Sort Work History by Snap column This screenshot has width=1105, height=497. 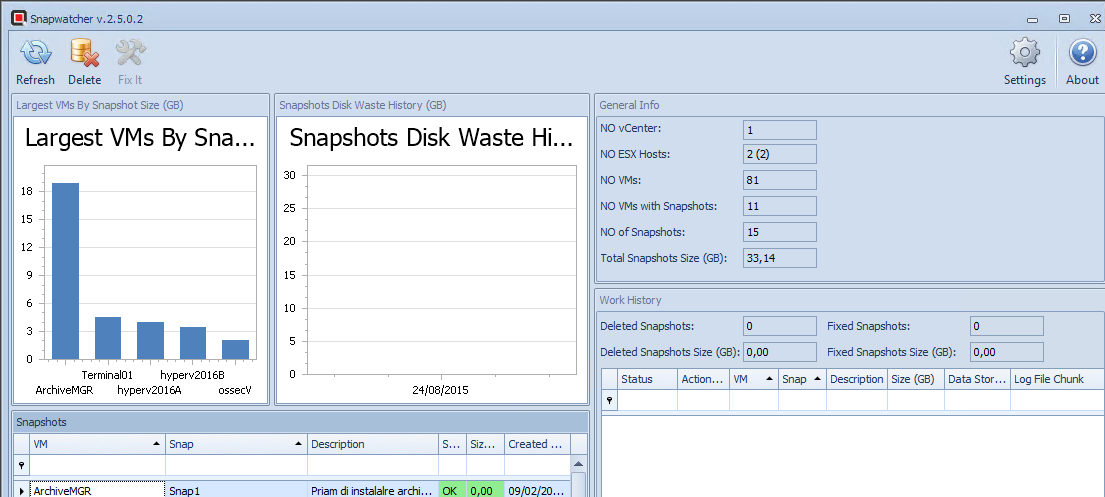click(x=803, y=379)
